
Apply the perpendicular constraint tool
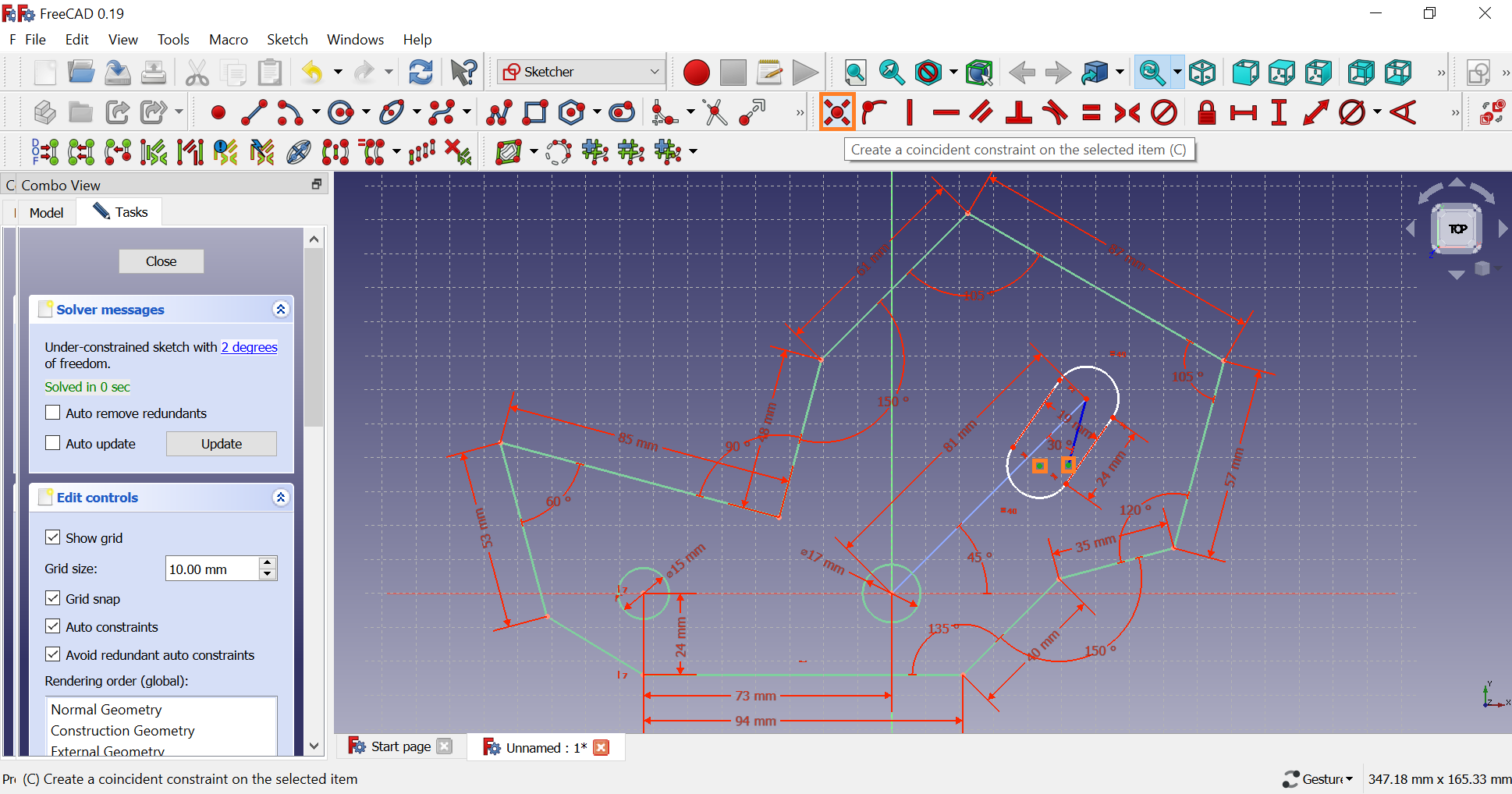pyautogui.click(x=1018, y=113)
